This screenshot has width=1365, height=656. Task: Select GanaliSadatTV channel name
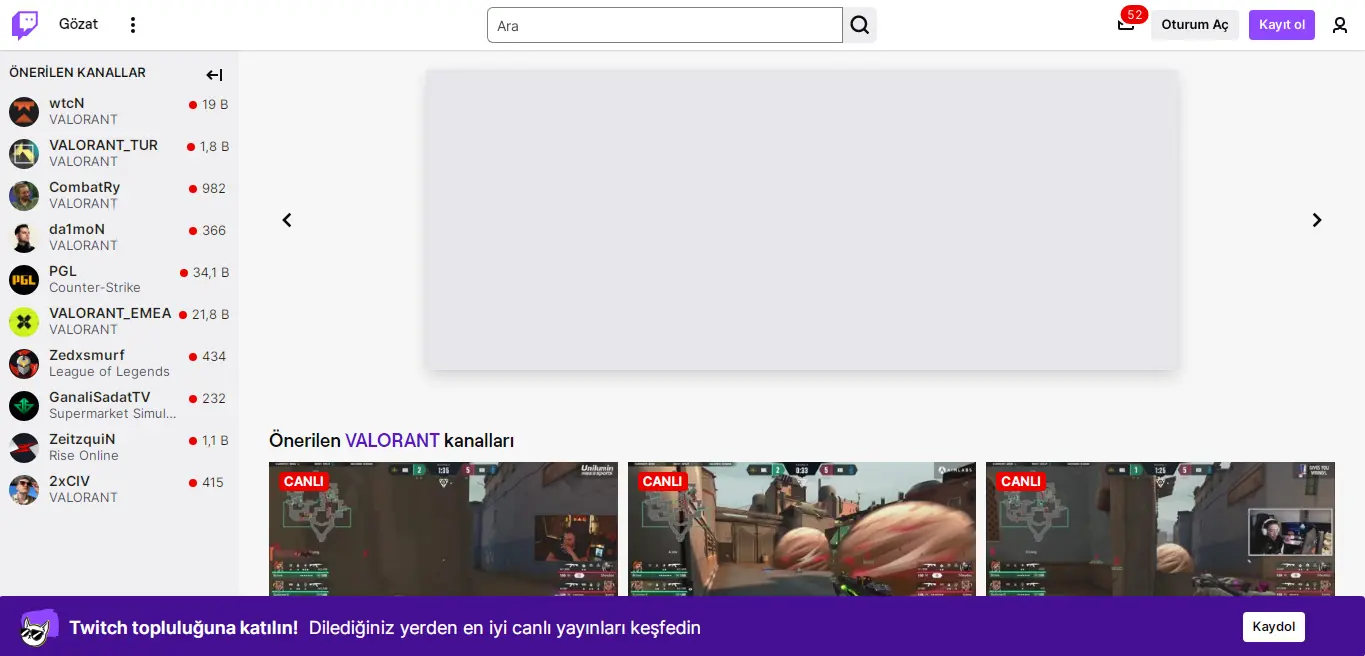point(100,397)
